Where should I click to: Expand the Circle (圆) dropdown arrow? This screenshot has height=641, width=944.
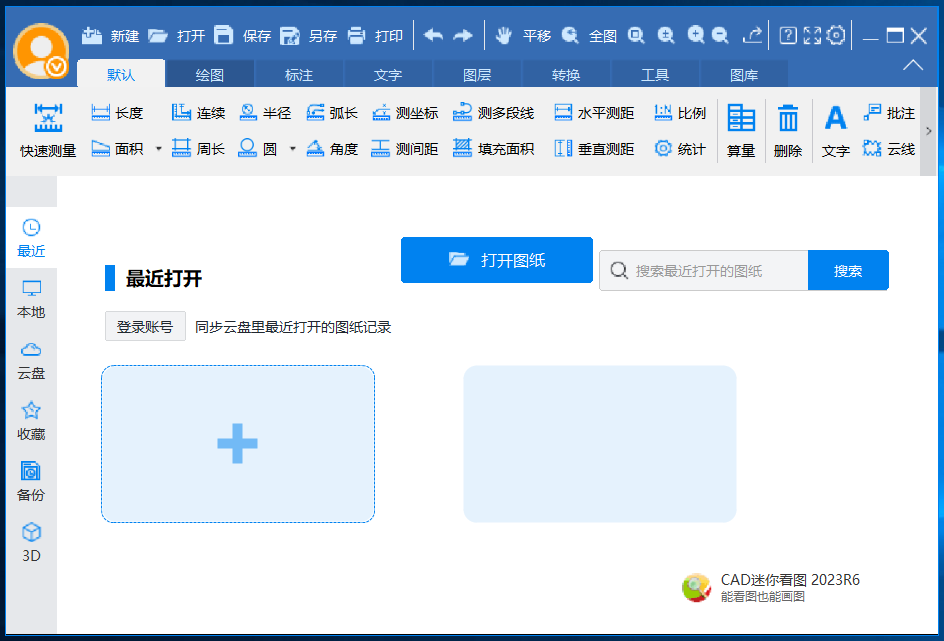(x=292, y=149)
